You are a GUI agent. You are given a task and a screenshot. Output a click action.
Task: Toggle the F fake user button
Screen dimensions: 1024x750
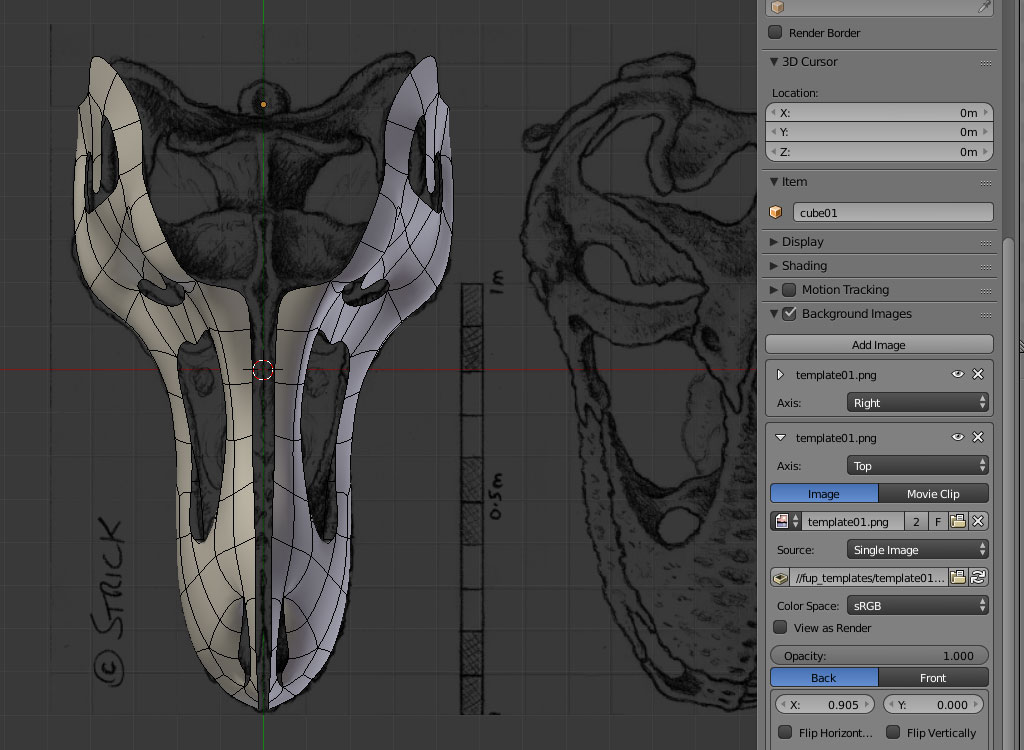tap(938, 521)
